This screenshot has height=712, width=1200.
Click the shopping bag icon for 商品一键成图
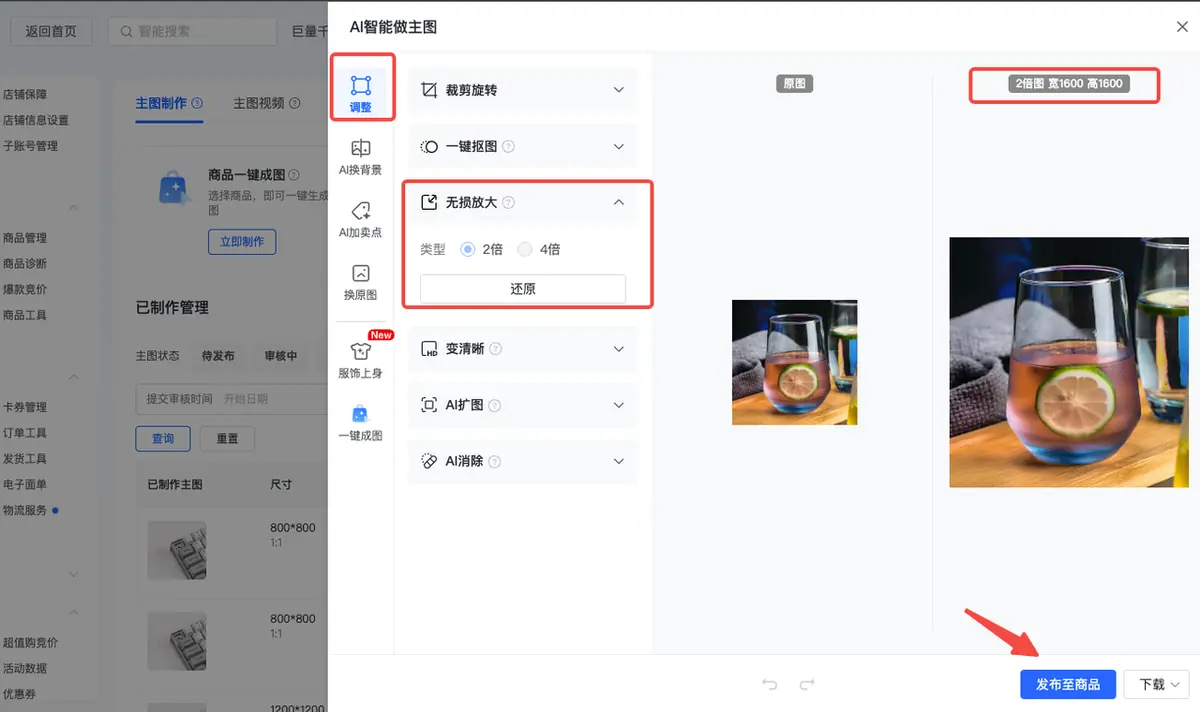(x=174, y=187)
